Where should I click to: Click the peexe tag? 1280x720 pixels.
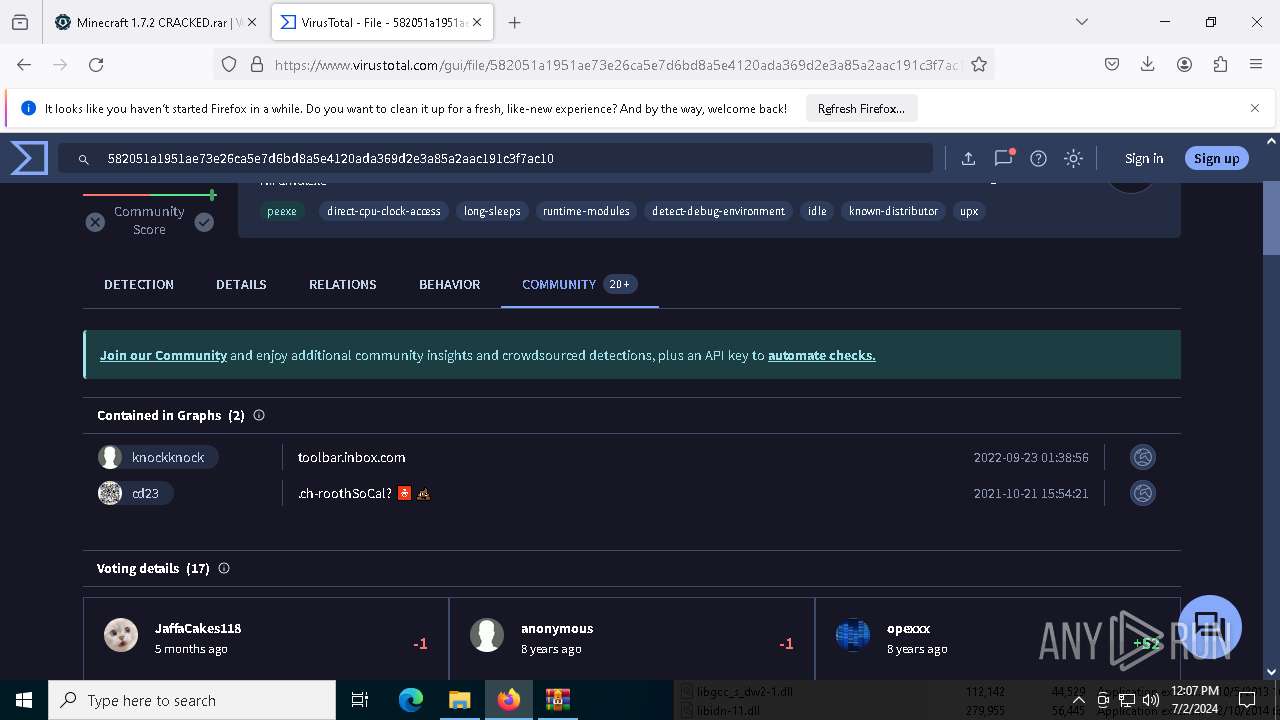282,211
